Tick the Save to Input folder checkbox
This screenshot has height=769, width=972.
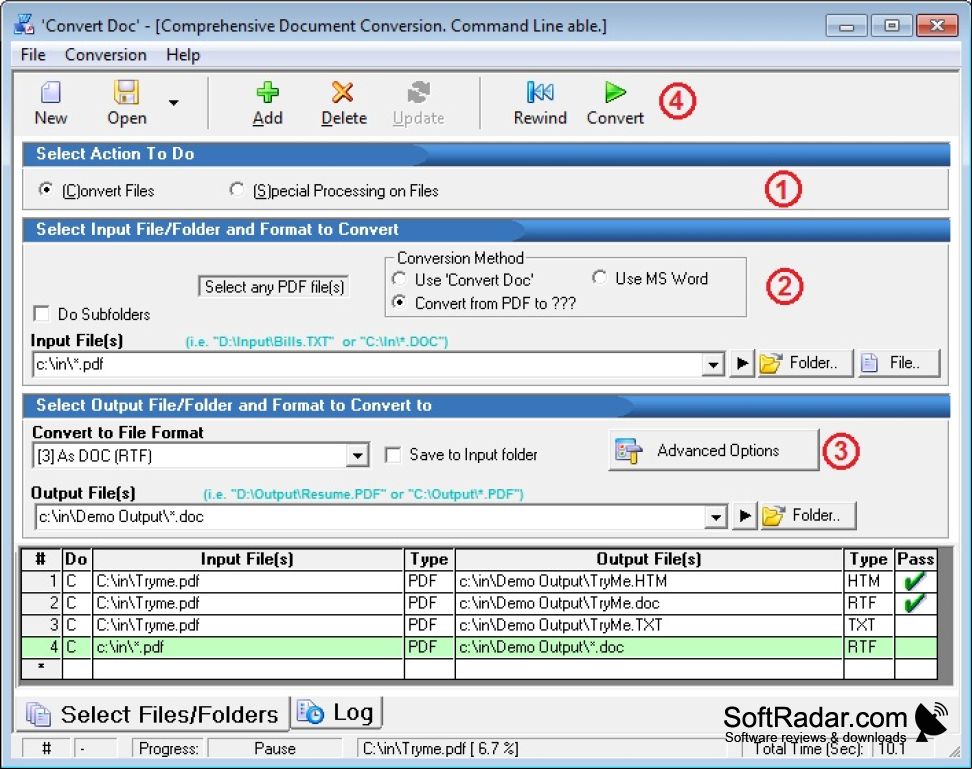coord(392,455)
